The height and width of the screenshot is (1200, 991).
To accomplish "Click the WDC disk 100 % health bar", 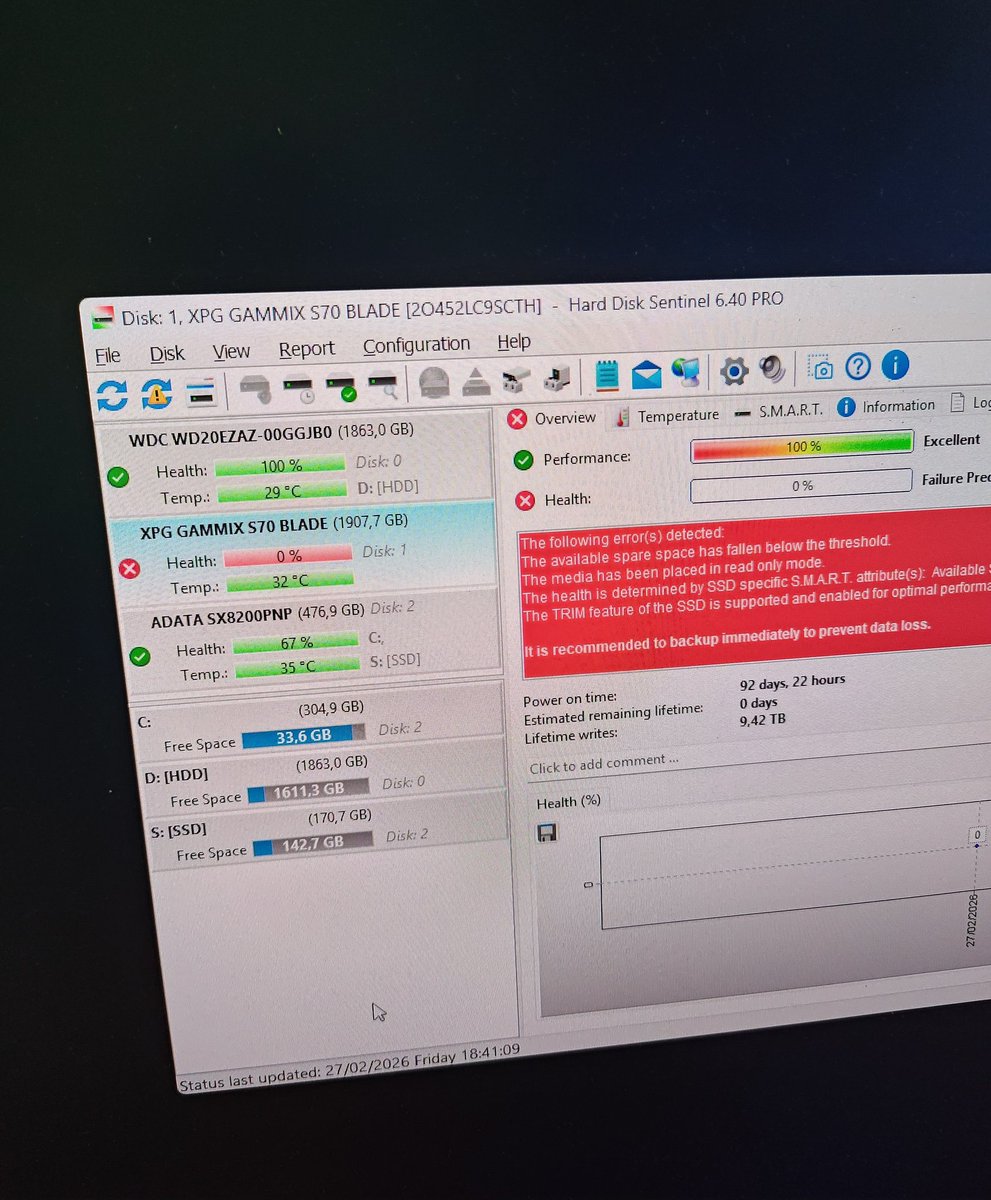I will click(280, 466).
